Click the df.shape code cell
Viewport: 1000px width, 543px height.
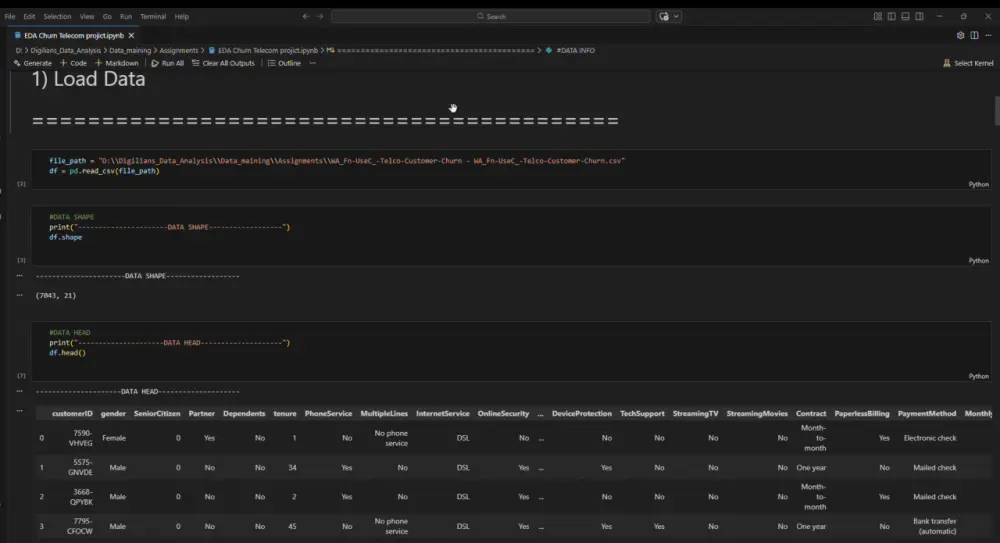(x=511, y=235)
